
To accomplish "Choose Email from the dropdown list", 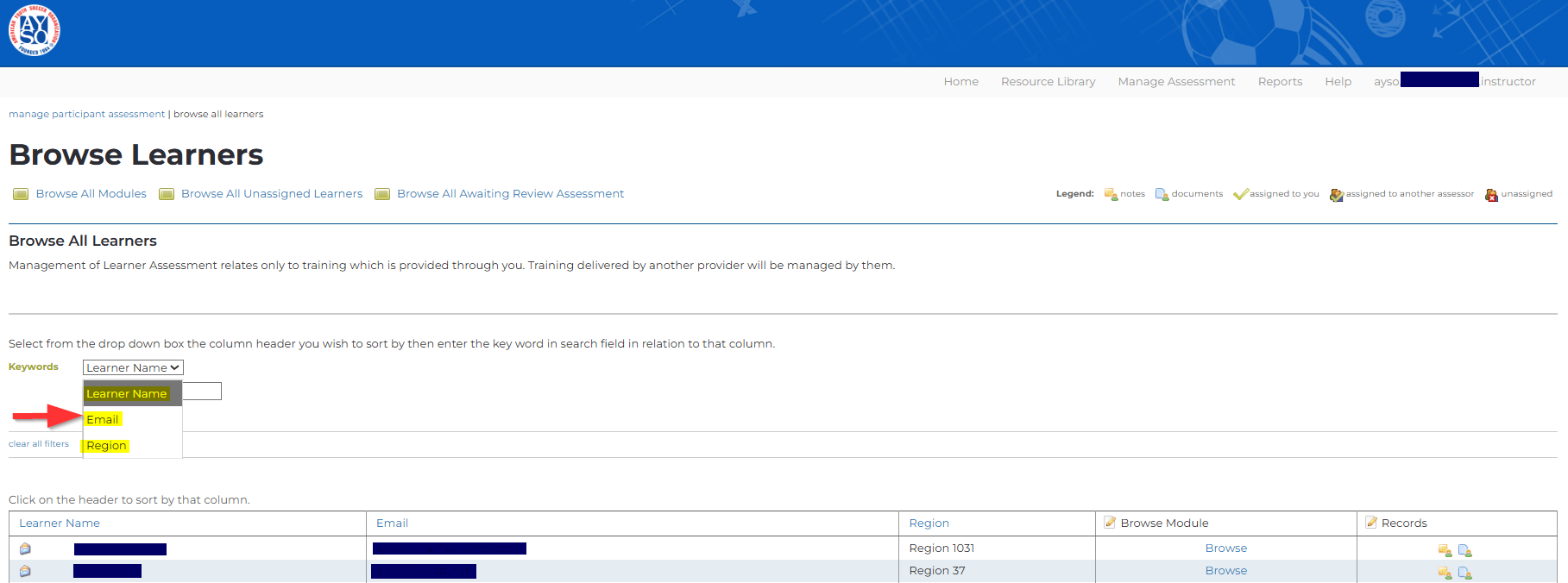I will point(103,420).
